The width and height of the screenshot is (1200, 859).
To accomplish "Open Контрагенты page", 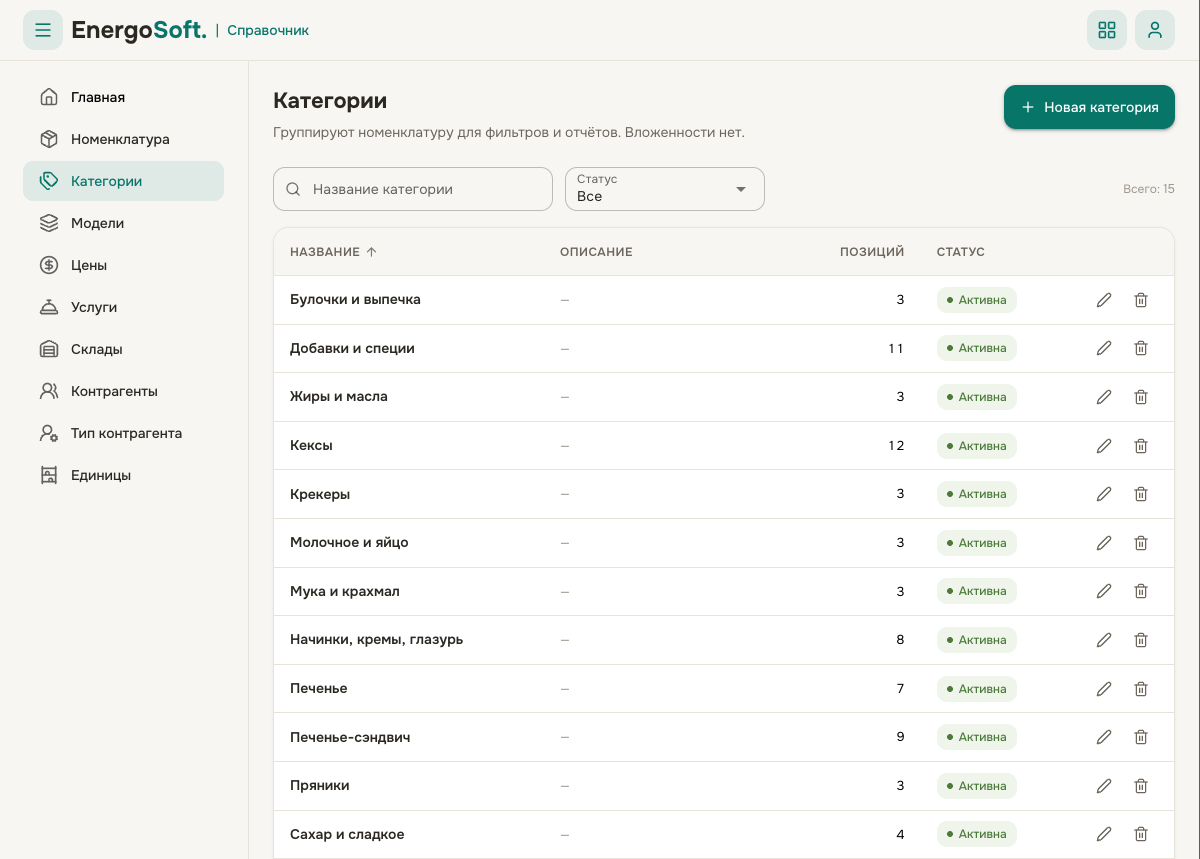I will [x=123, y=391].
